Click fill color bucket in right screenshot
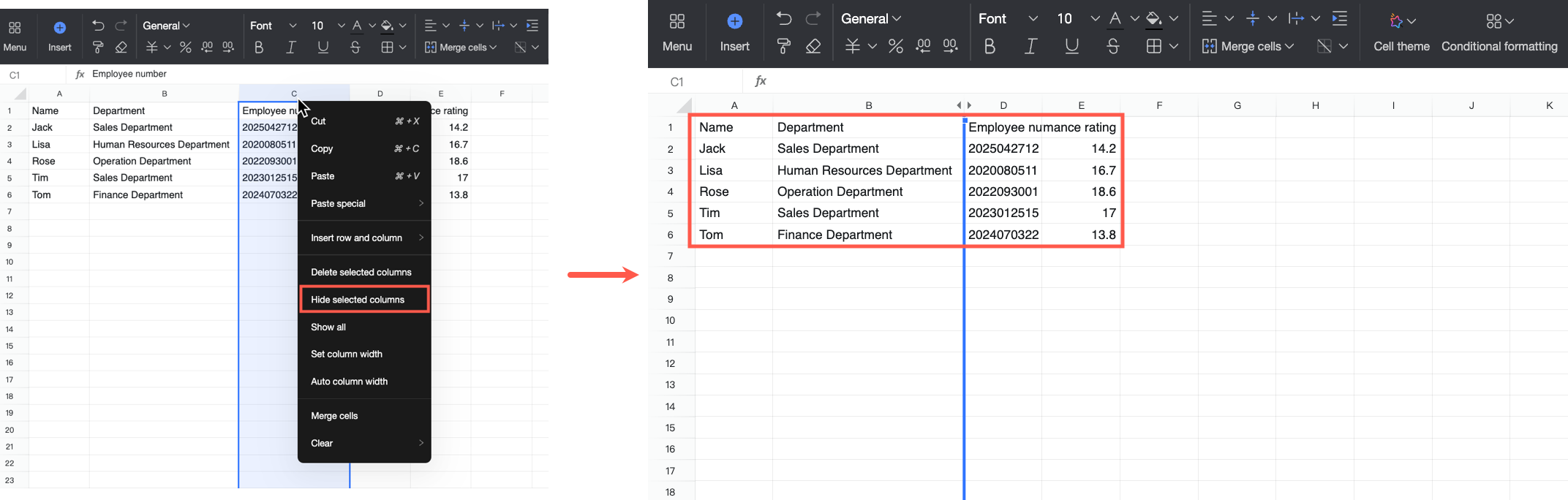Screen dimensions: 1568x500 point(1154,19)
